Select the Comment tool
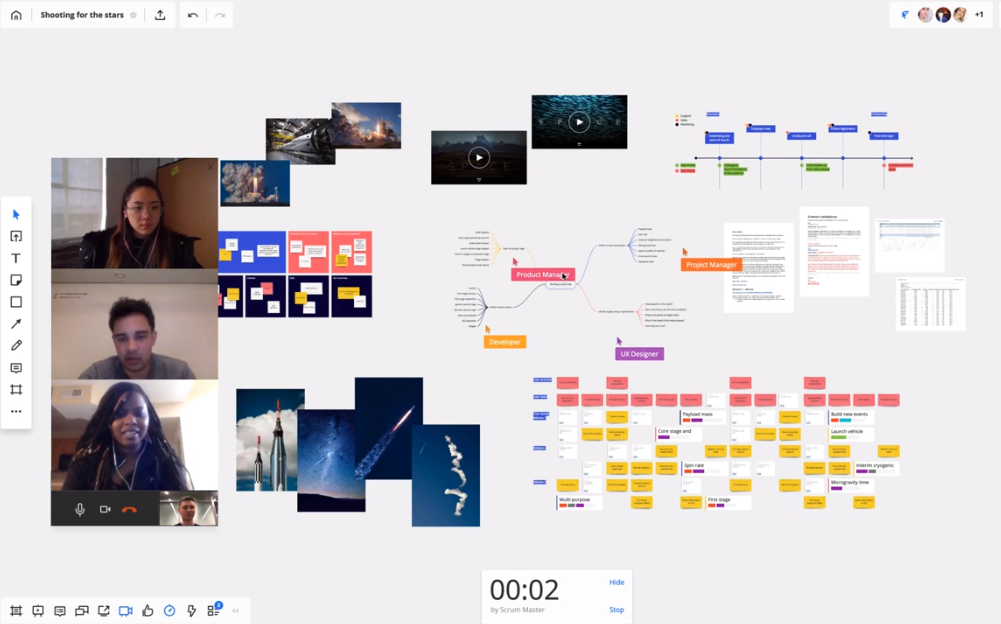Image resolution: width=1001 pixels, height=624 pixels. click(x=16, y=368)
